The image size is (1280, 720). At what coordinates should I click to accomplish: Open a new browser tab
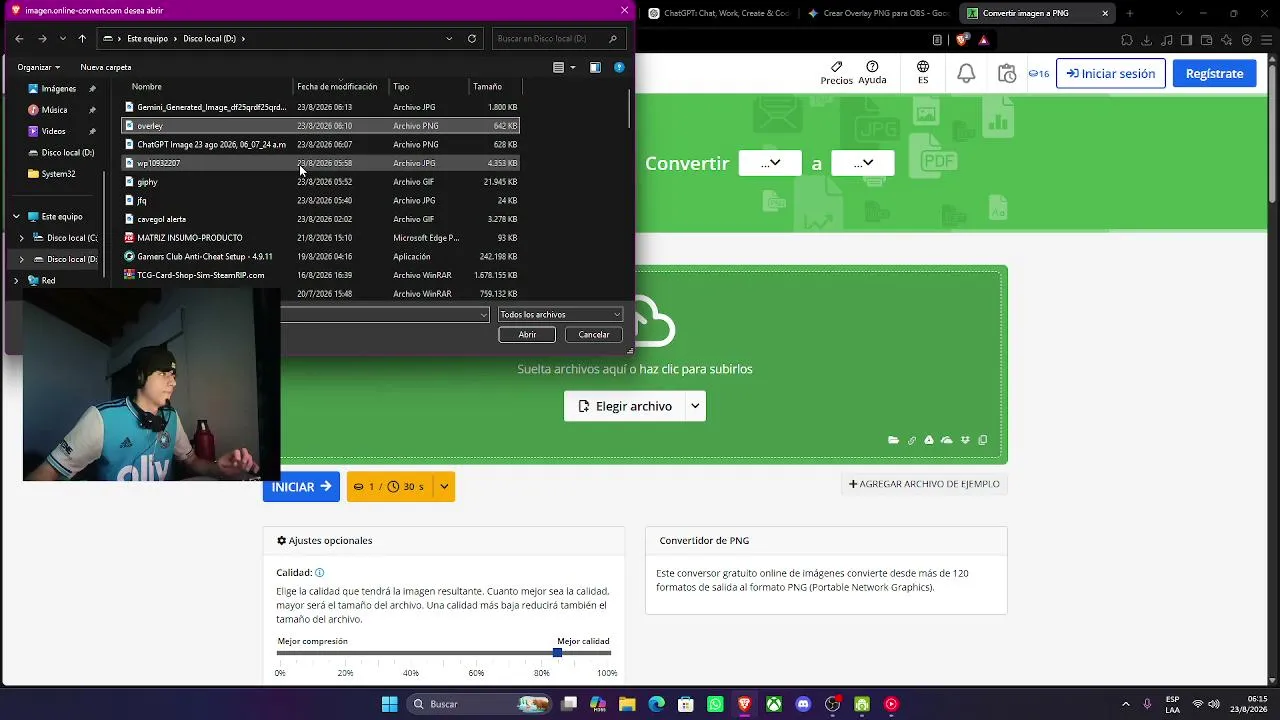point(1130,13)
